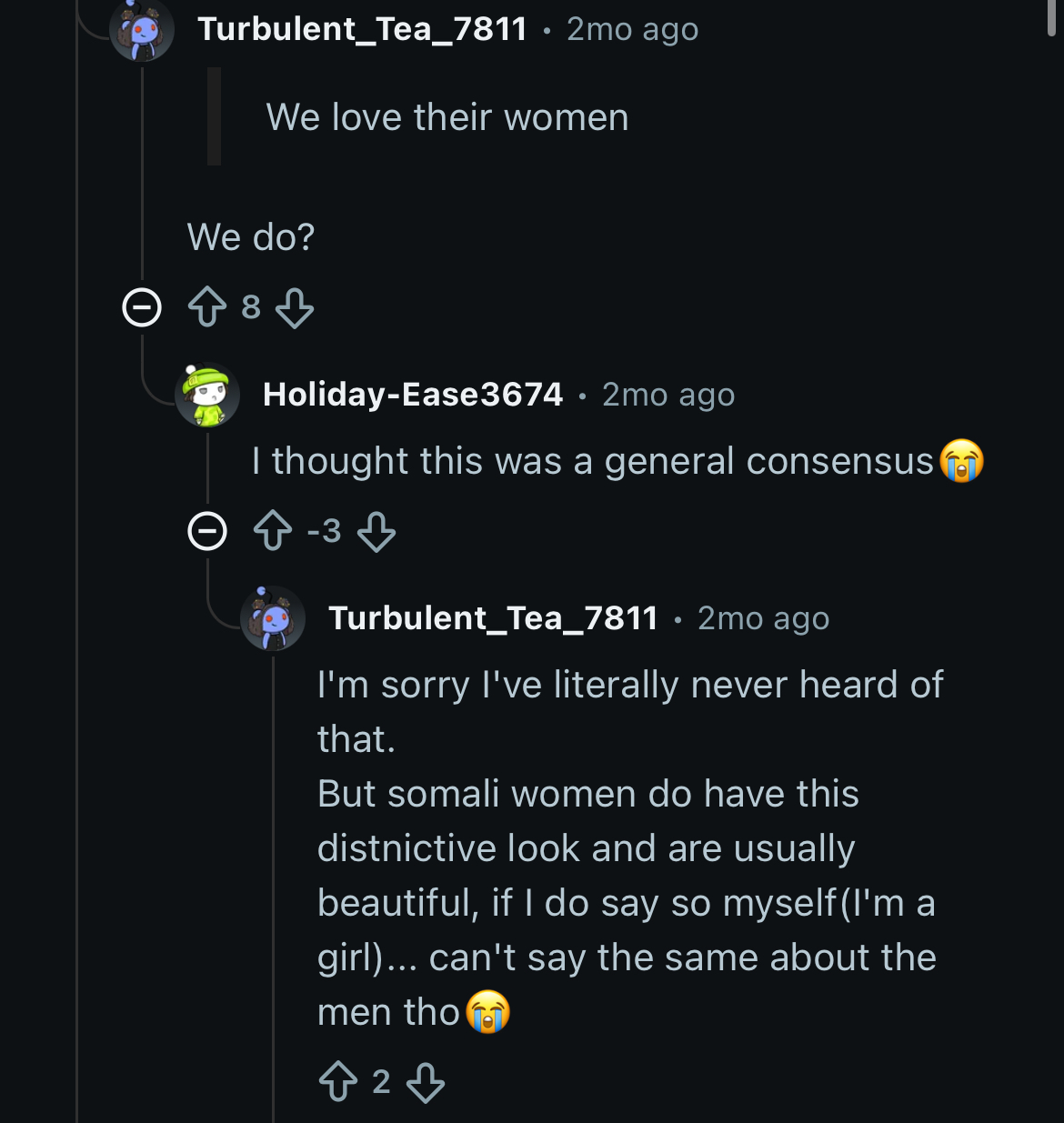
Task: Upvote the "We do?" comment
Action: [206, 307]
